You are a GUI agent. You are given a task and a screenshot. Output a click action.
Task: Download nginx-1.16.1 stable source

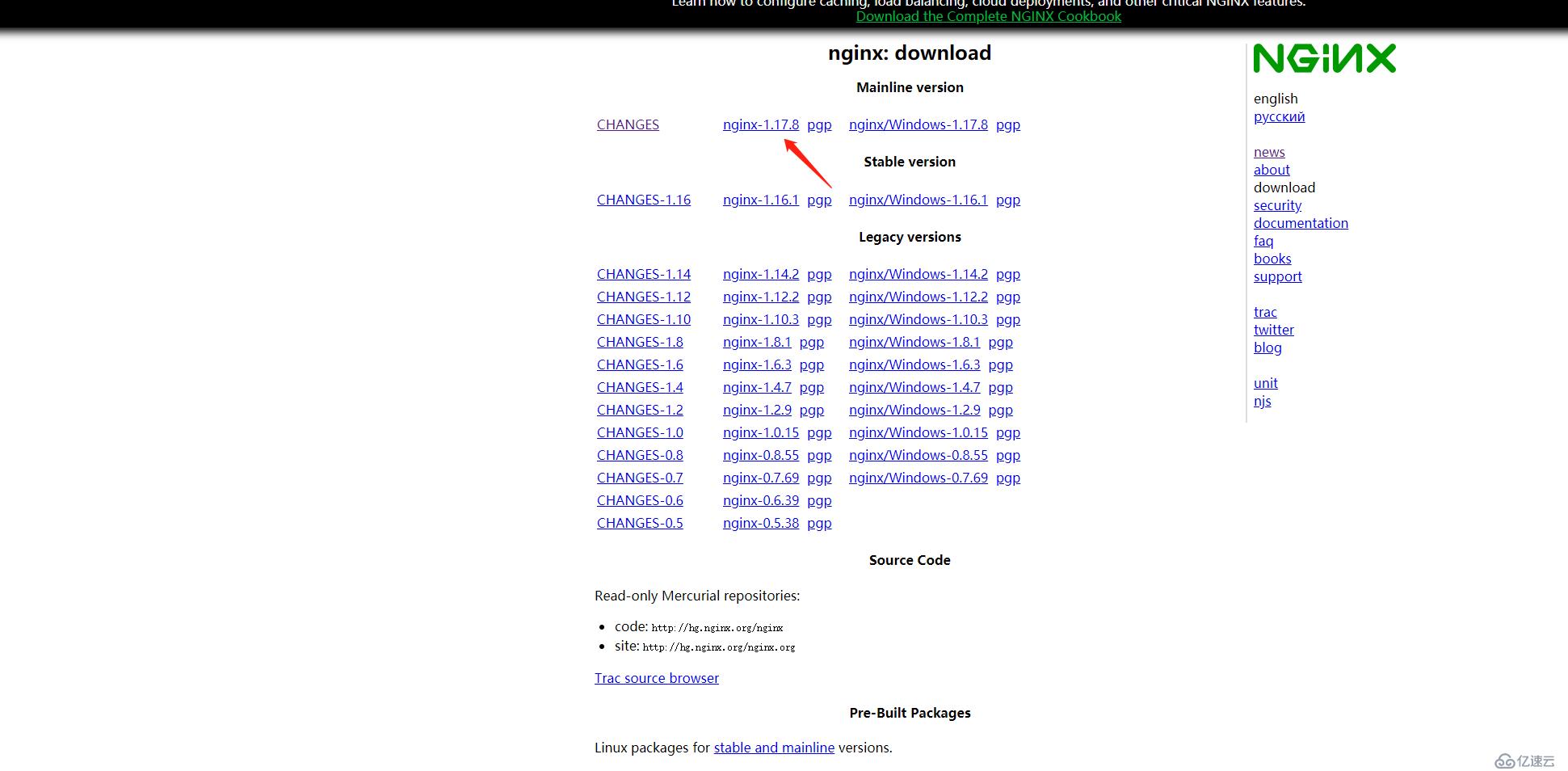[761, 200]
